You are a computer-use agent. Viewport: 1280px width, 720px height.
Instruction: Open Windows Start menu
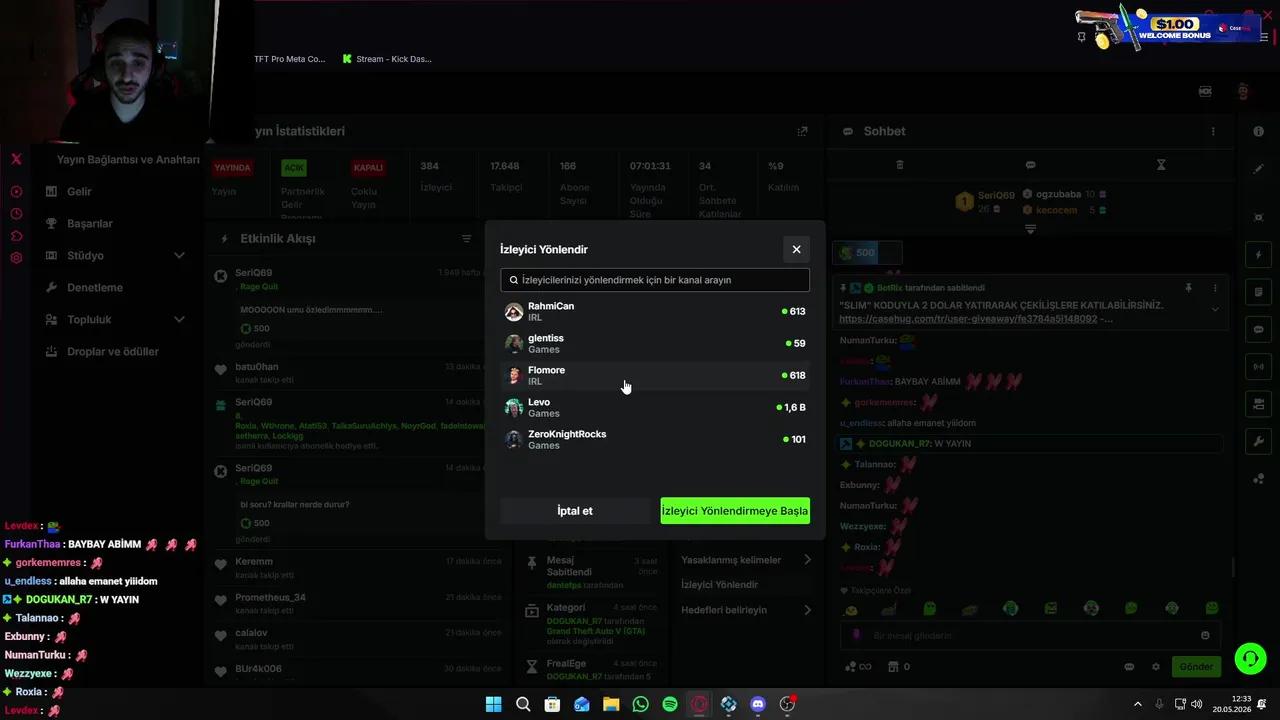coord(493,704)
